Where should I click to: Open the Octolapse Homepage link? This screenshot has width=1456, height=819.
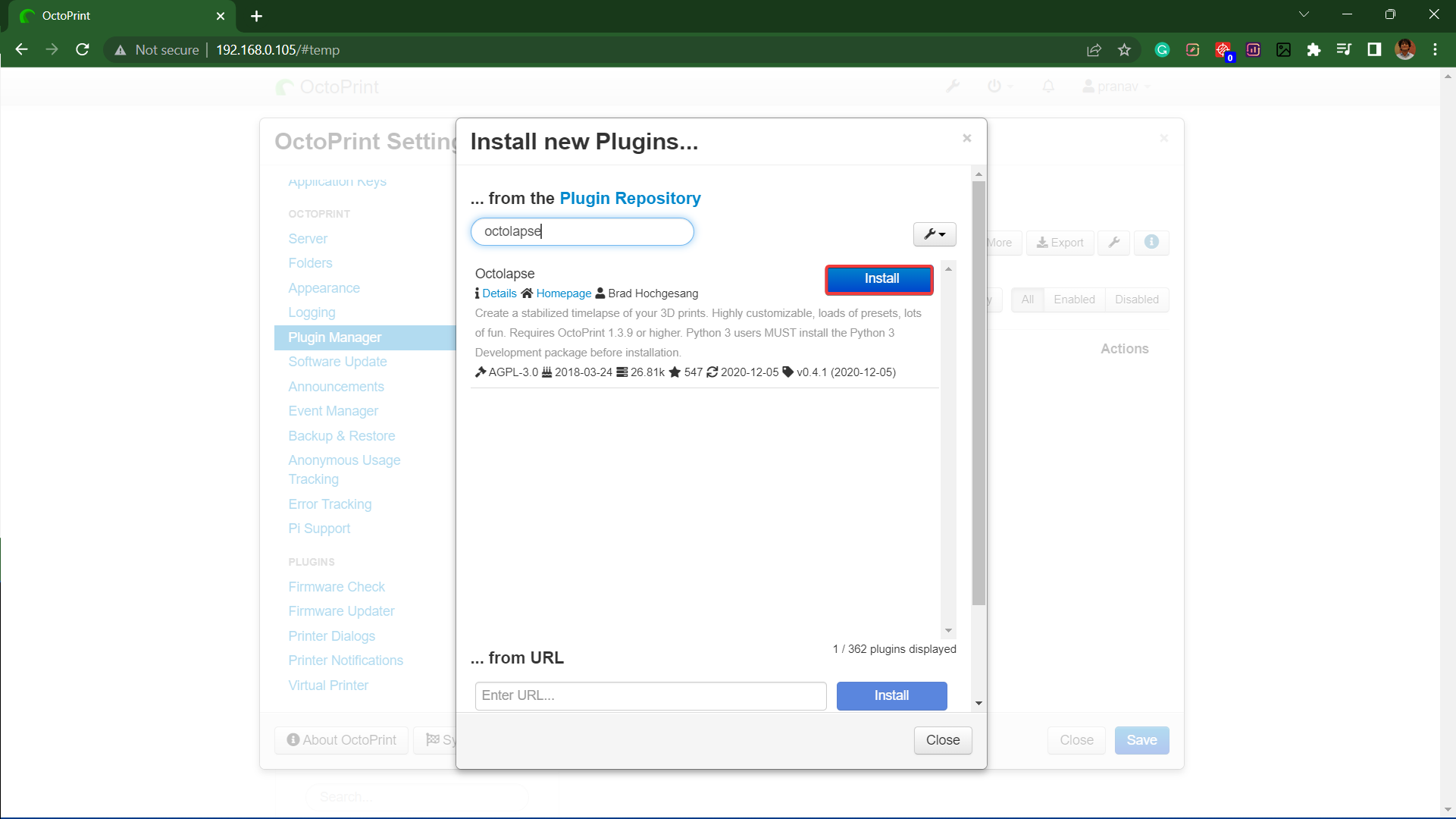pyautogui.click(x=564, y=293)
